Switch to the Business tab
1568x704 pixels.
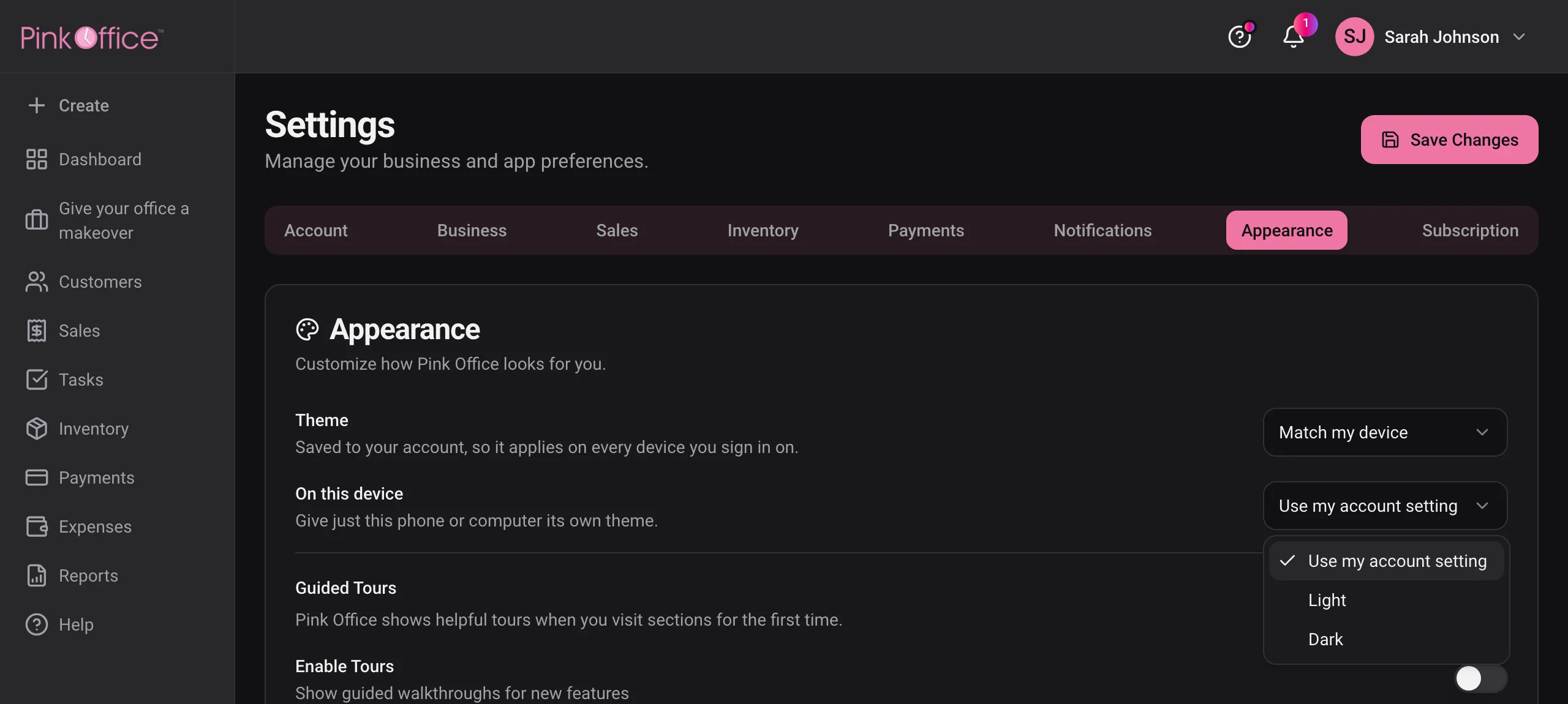(472, 230)
